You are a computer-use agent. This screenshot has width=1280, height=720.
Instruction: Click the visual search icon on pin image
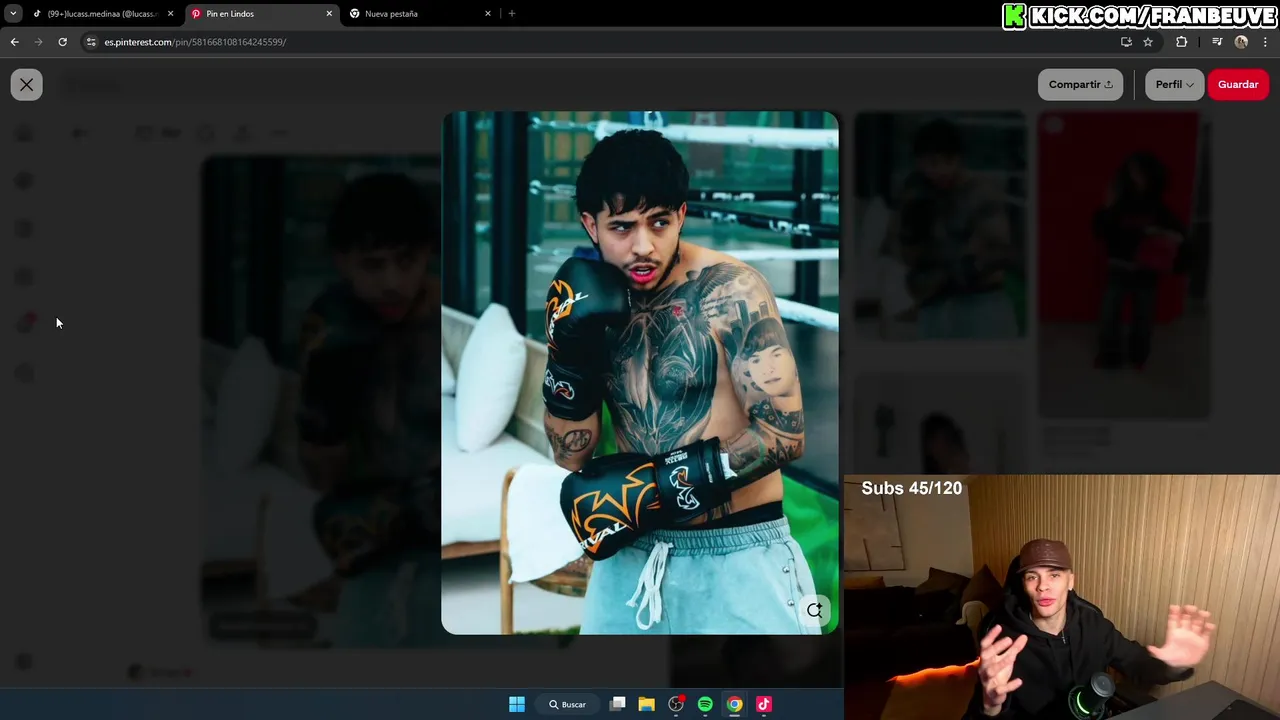click(815, 610)
